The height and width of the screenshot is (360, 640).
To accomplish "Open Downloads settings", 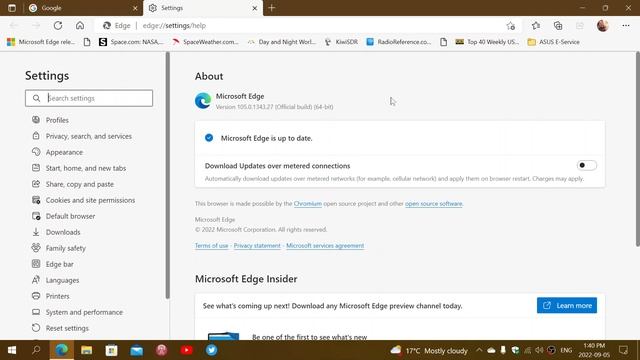I will [x=56, y=232].
